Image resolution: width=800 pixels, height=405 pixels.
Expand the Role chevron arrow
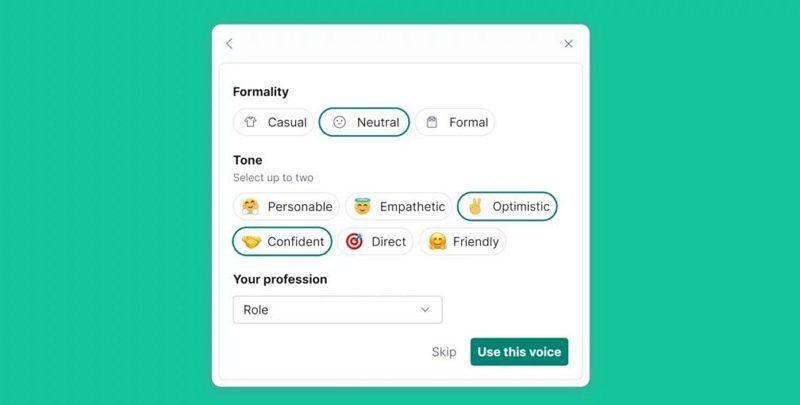(x=425, y=310)
